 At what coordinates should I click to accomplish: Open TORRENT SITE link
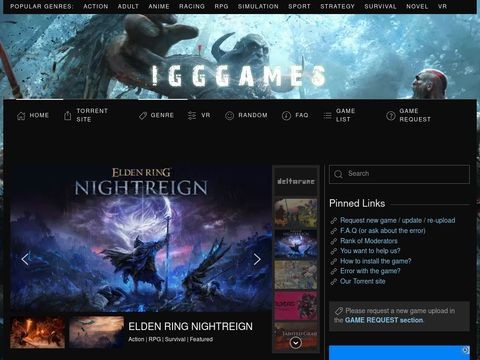click(92, 115)
